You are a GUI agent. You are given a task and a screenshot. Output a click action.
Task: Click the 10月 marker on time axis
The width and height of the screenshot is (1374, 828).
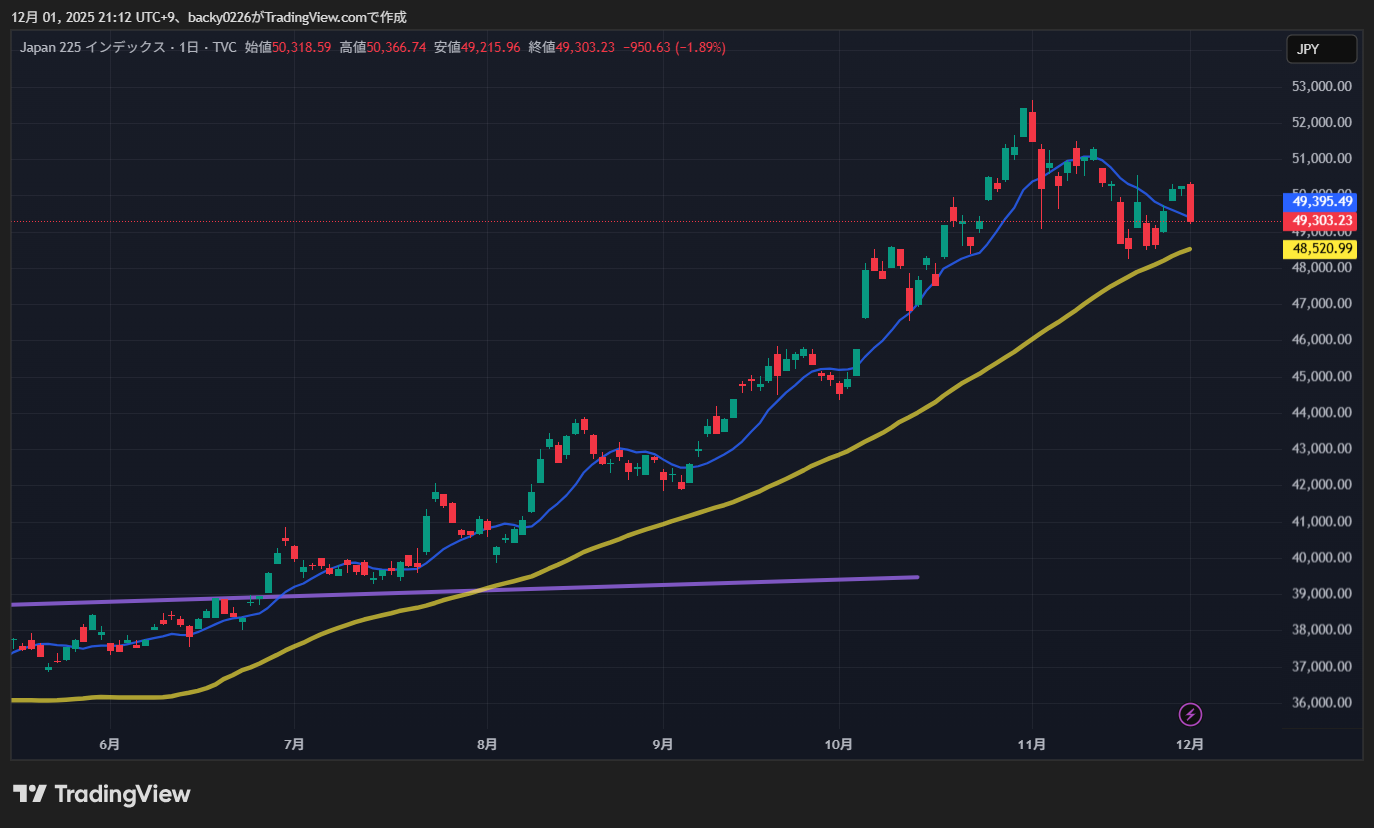pos(839,744)
